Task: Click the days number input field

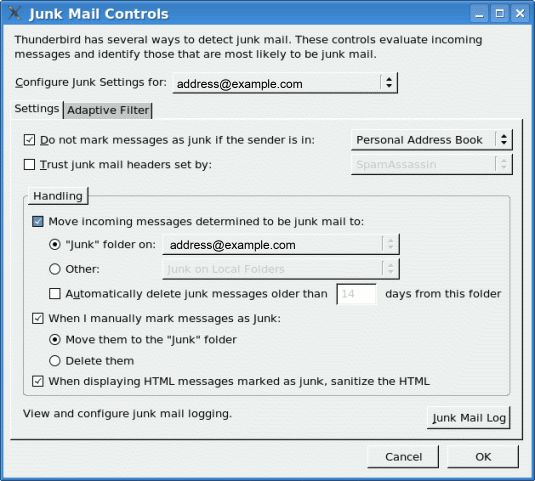Action: (356, 294)
